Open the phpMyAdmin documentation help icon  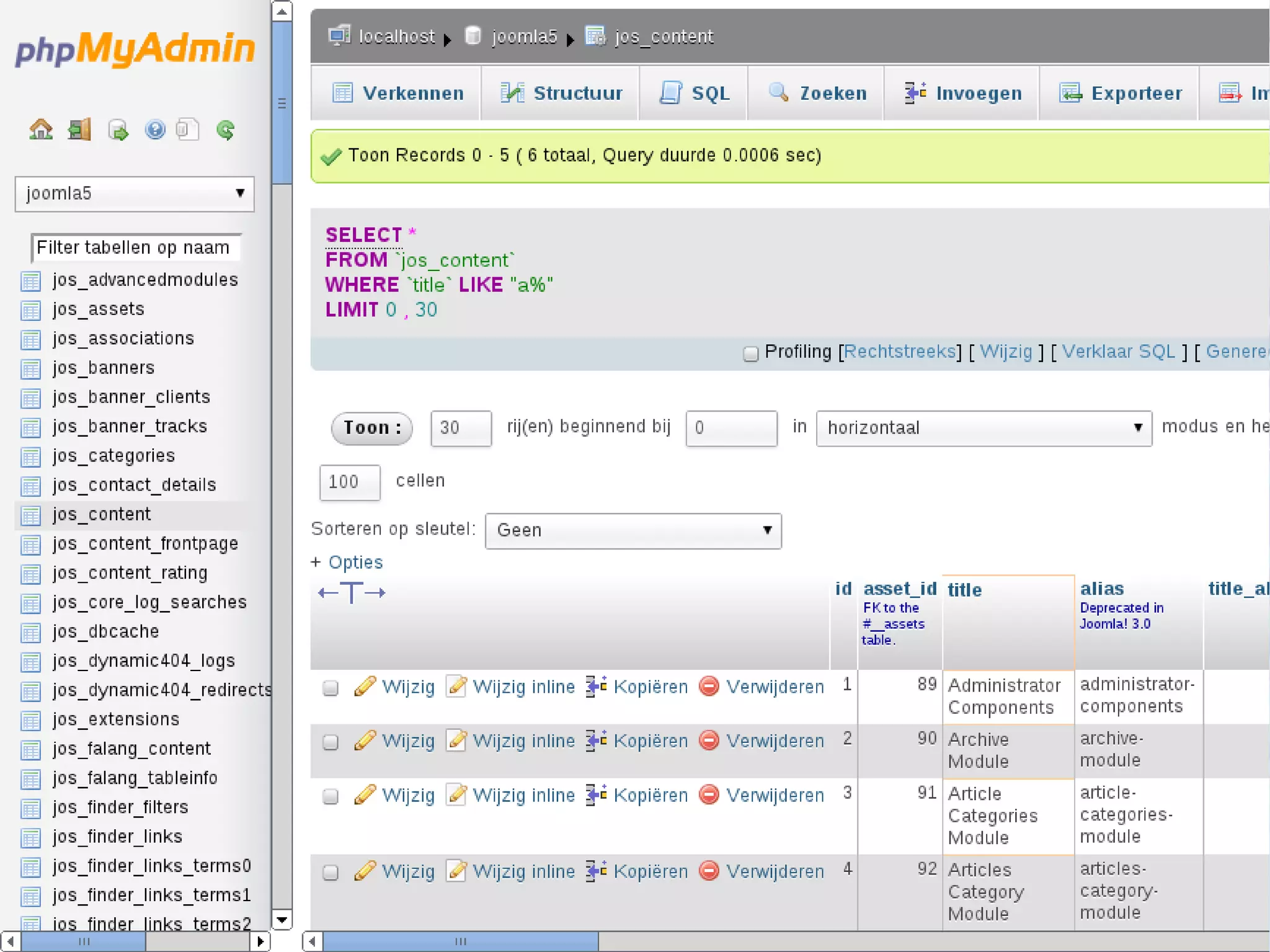tap(154, 130)
